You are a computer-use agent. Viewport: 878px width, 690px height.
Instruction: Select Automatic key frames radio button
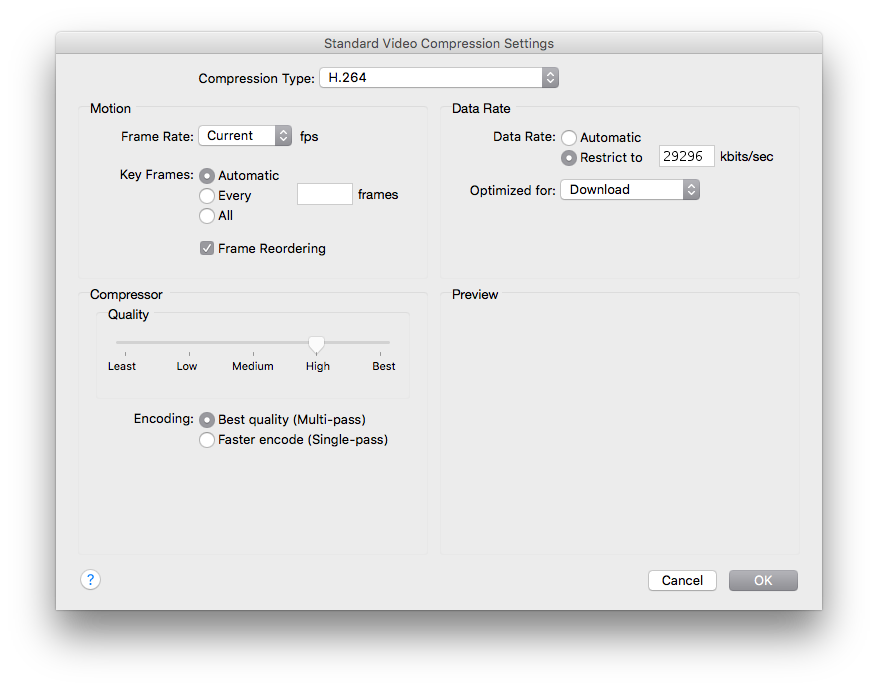click(x=207, y=176)
